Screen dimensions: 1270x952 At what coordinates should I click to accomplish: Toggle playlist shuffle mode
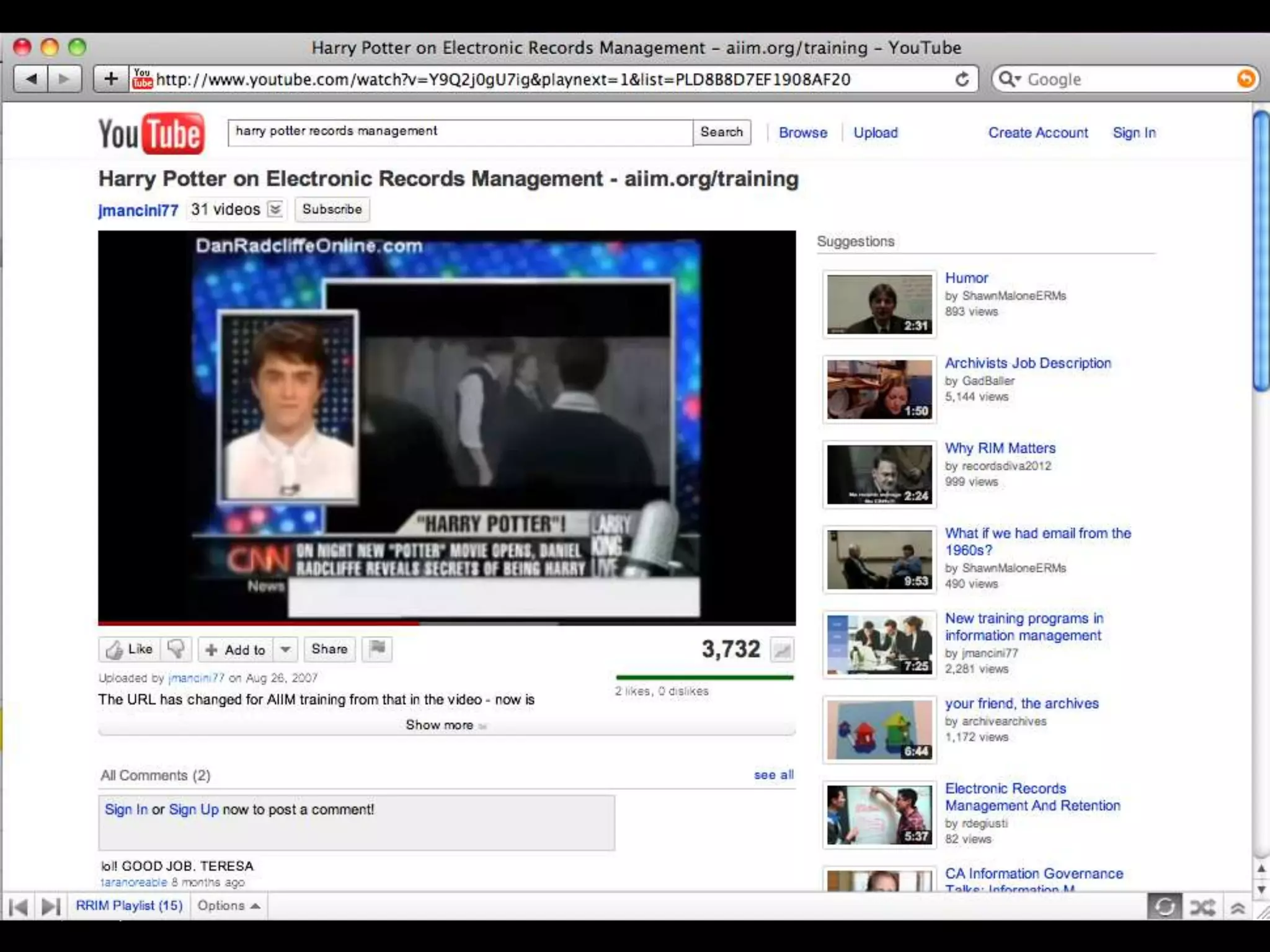1202,907
